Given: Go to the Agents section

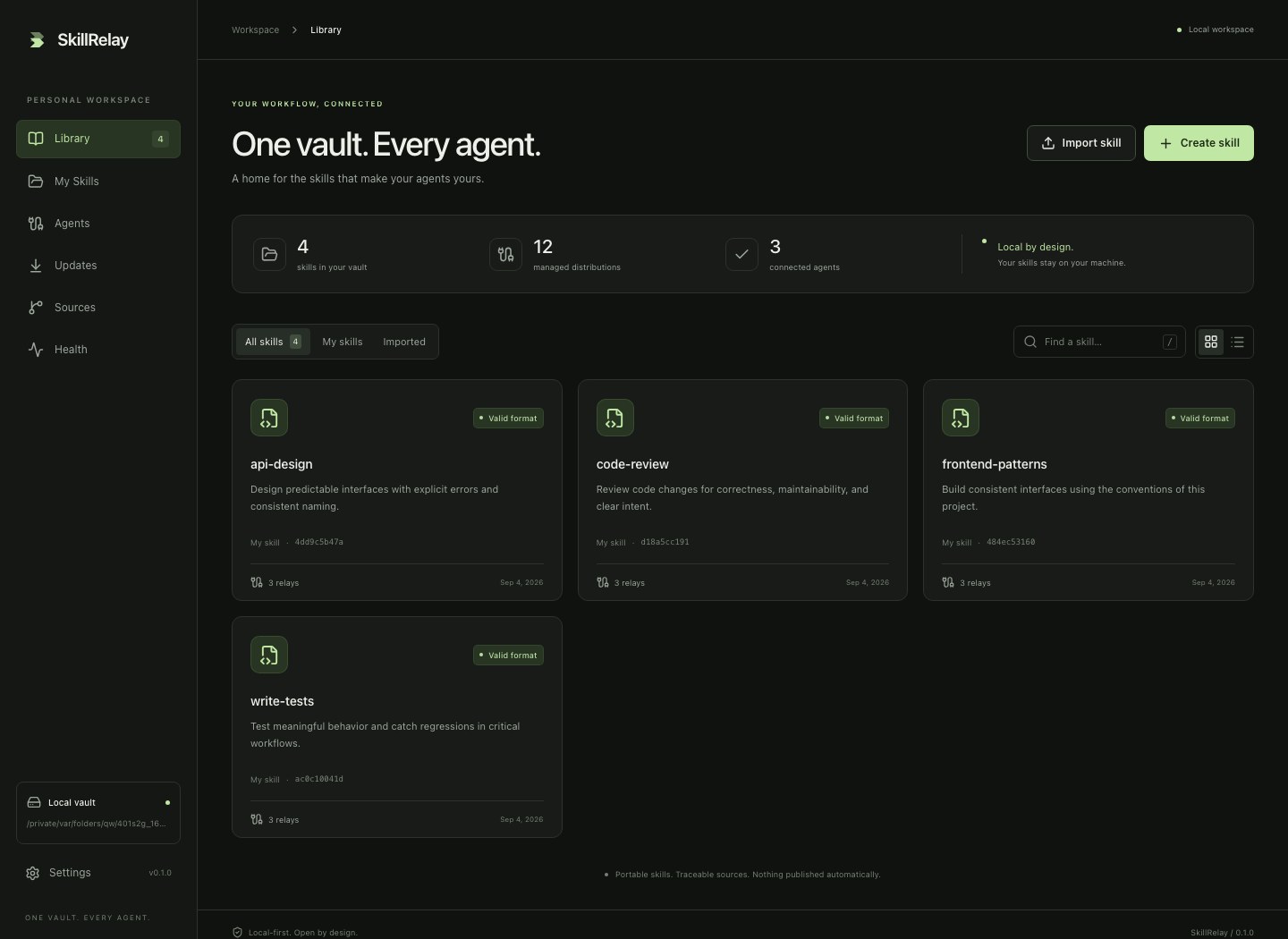Looking at the screenshot, I should point(98,224).
